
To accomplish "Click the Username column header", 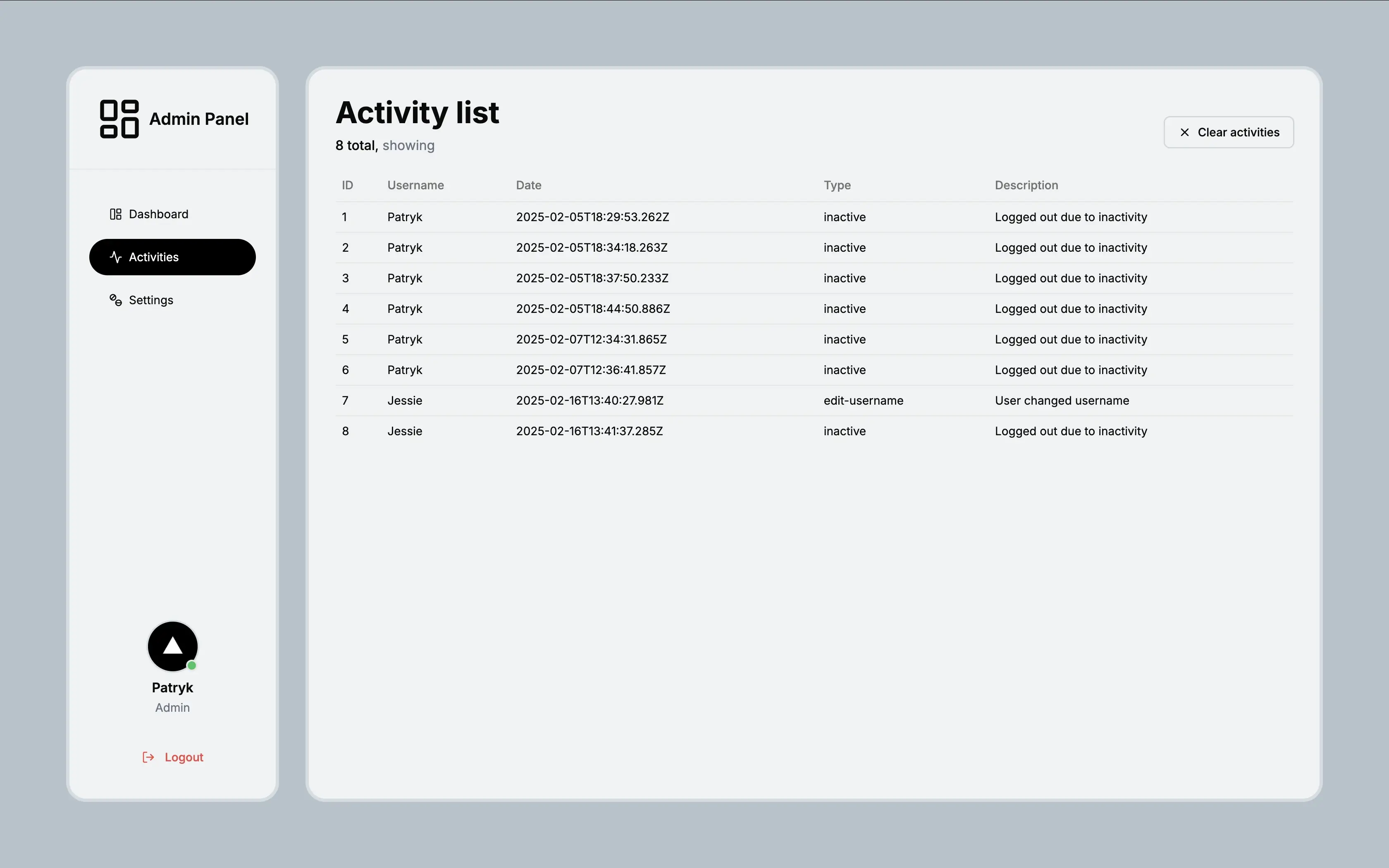I will (415, 186).
